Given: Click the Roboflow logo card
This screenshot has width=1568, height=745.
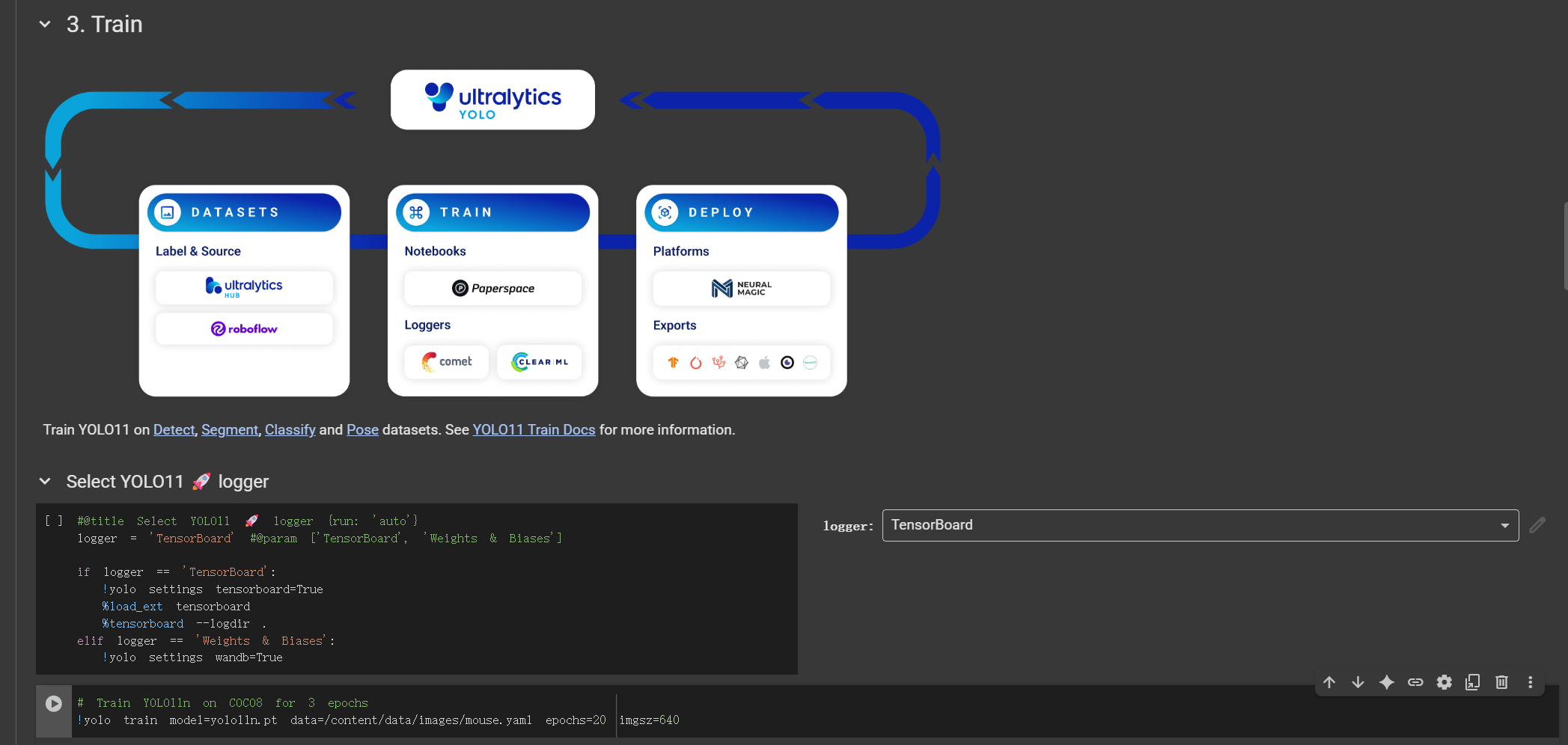Looking at the screenshot, I should point(244,329).
